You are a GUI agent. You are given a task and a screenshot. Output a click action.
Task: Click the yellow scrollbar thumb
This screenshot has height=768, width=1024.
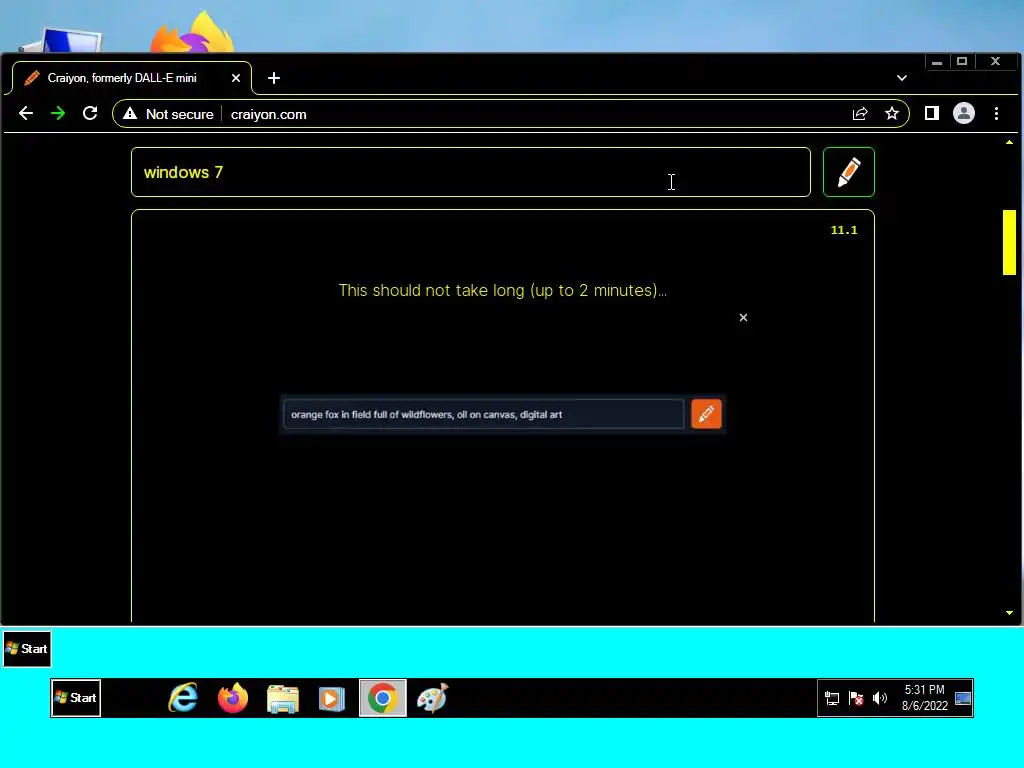1010,242
